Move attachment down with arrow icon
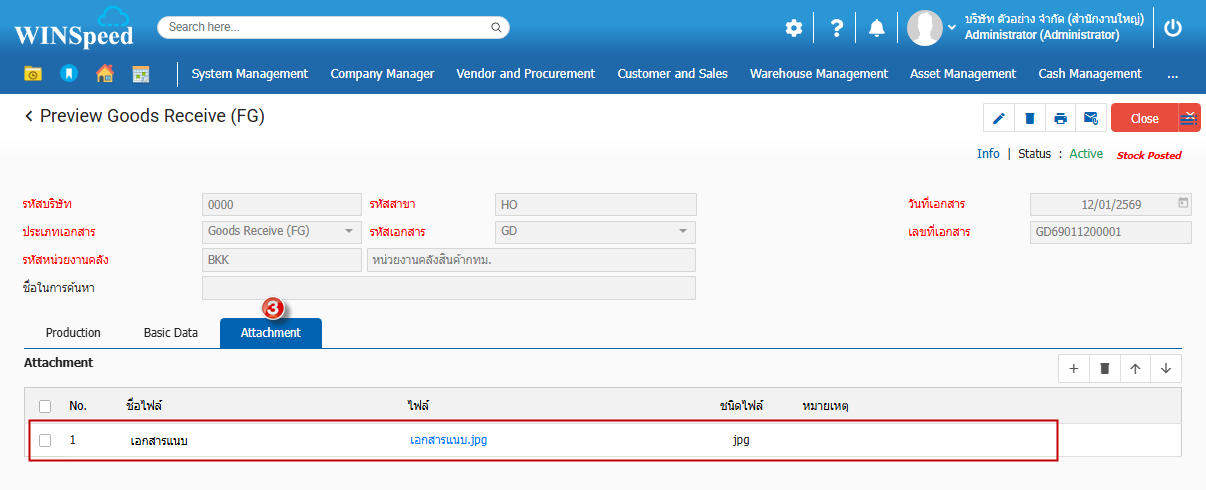The width and height of the screenshot is (1206, 490). (x=1166, y=368)
